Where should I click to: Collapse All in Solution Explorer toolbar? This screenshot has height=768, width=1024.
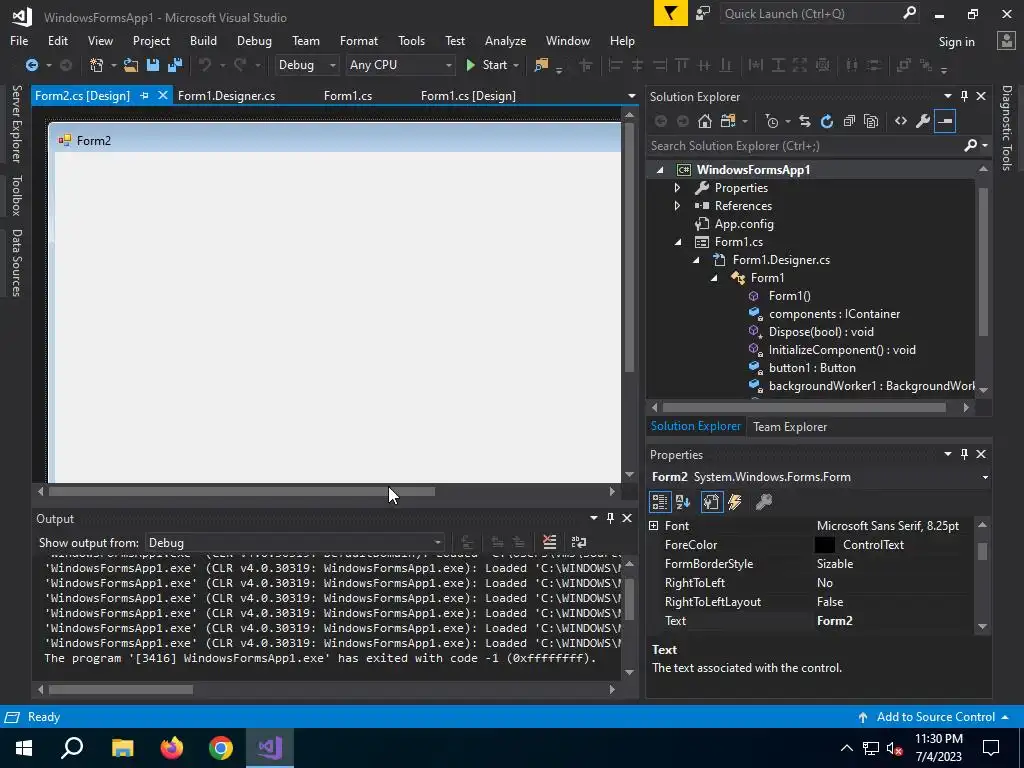849,121
